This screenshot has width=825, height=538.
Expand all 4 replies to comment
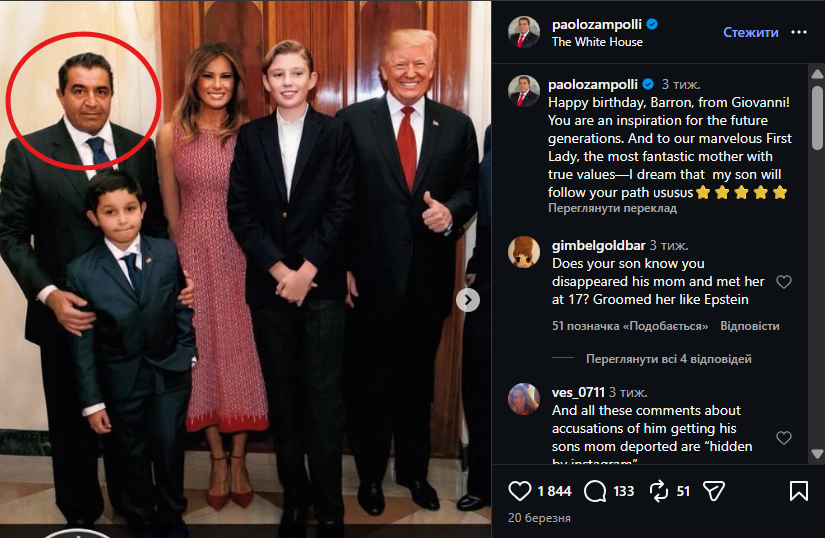(669, 359)
